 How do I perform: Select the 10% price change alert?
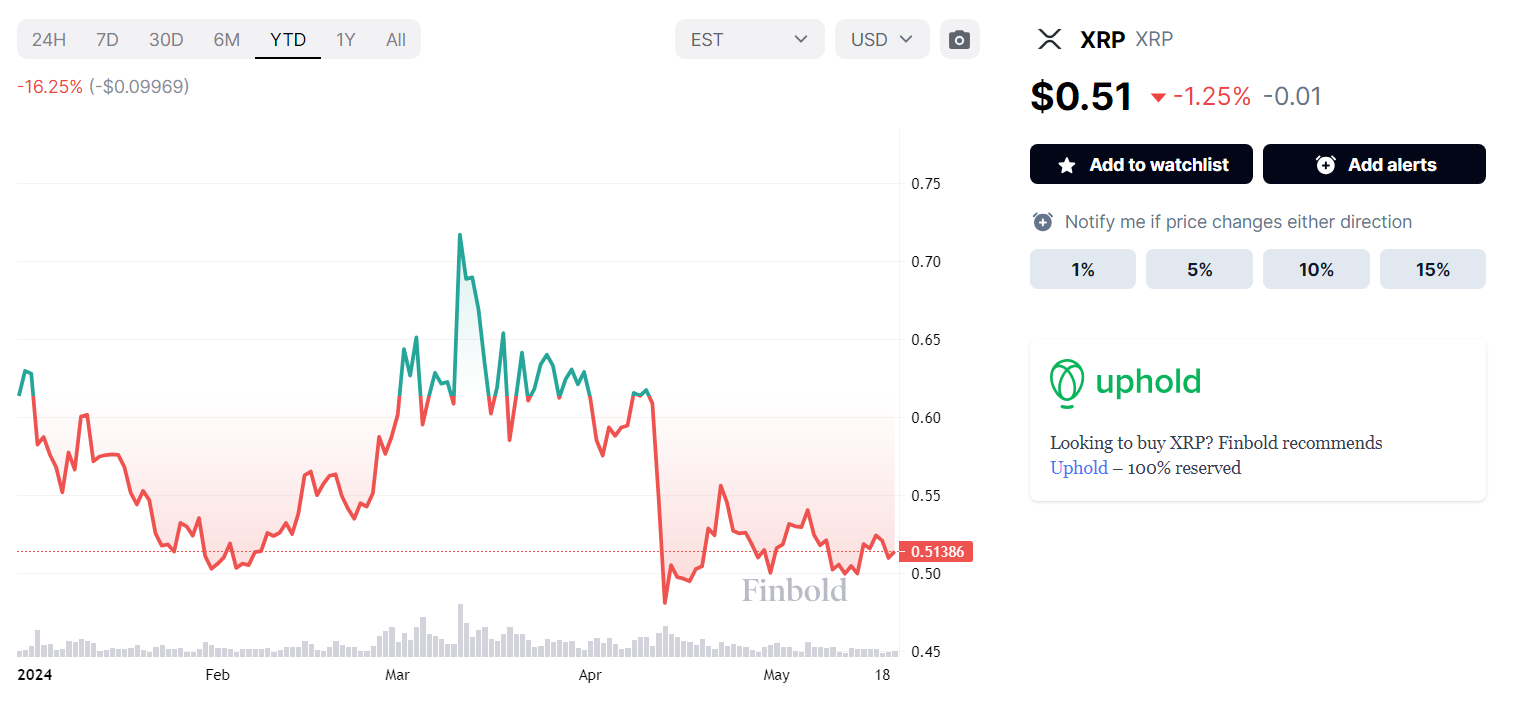pyautogui.click(x=1315, y=269)
